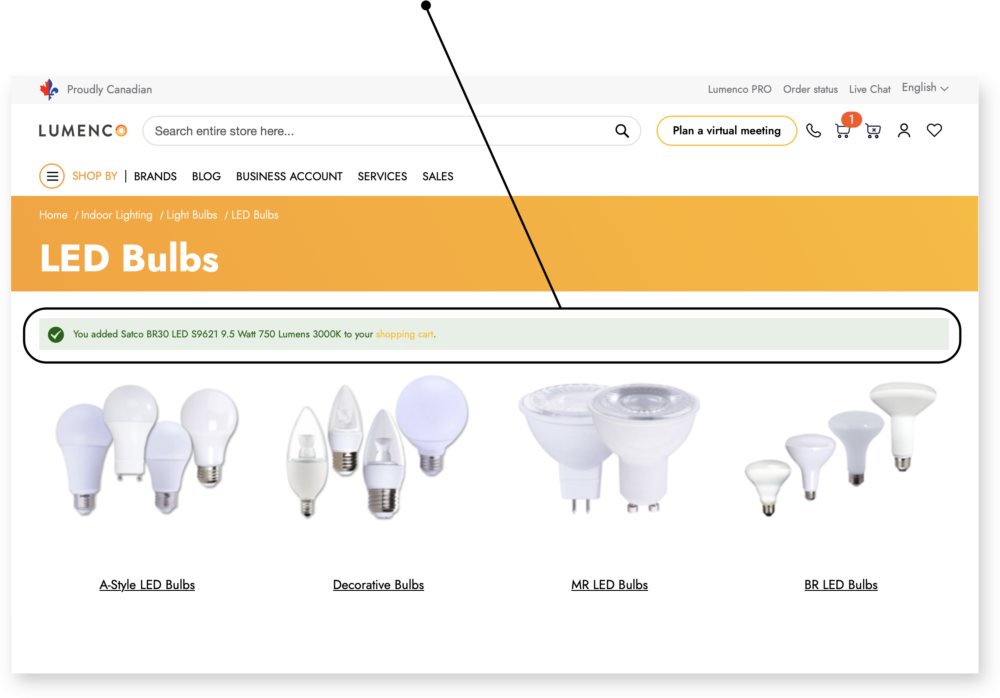Open the Brands menu
This screenshot has width=1000, height=698.
coord(155,176)
